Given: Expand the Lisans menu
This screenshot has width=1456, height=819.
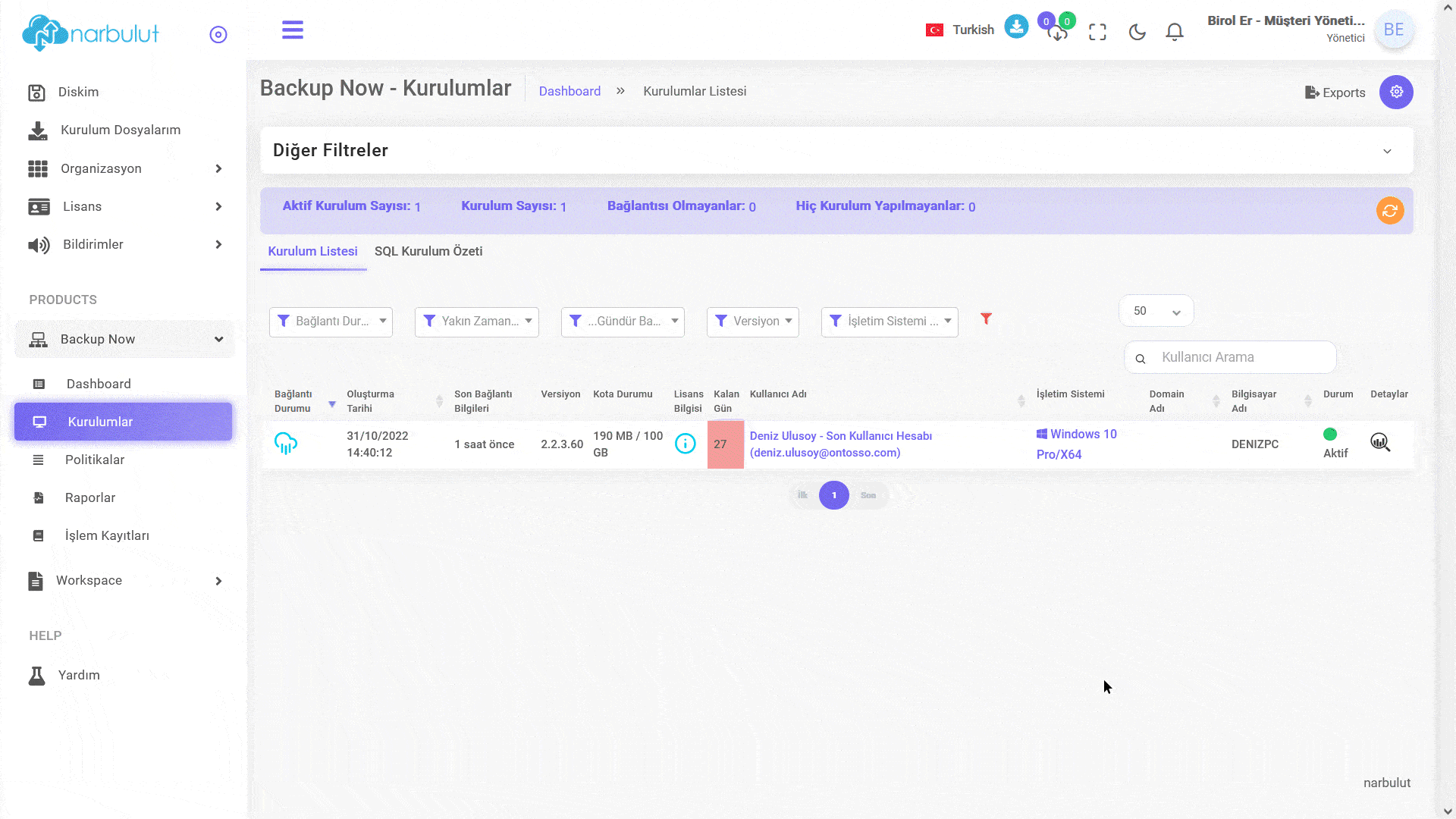Looking at the screenshot, I should (125, 206).
